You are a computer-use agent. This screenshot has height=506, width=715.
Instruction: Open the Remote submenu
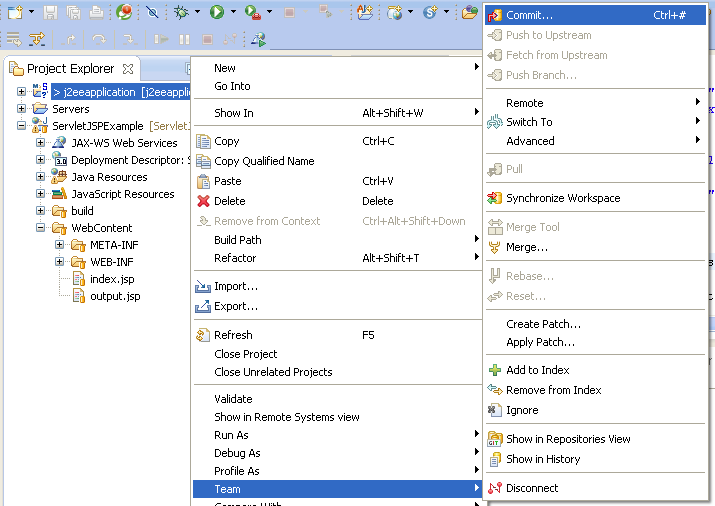coord(596,103)
